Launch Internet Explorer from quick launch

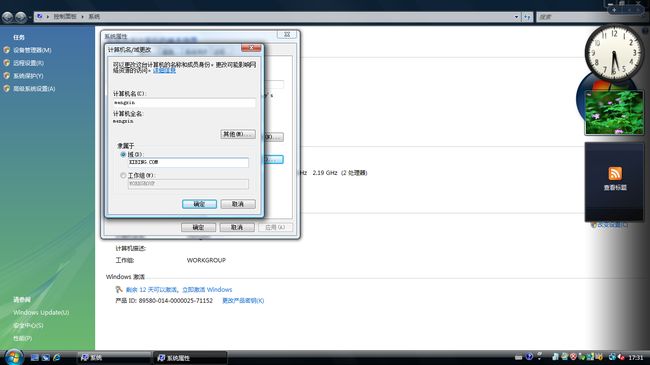point(56,357)
